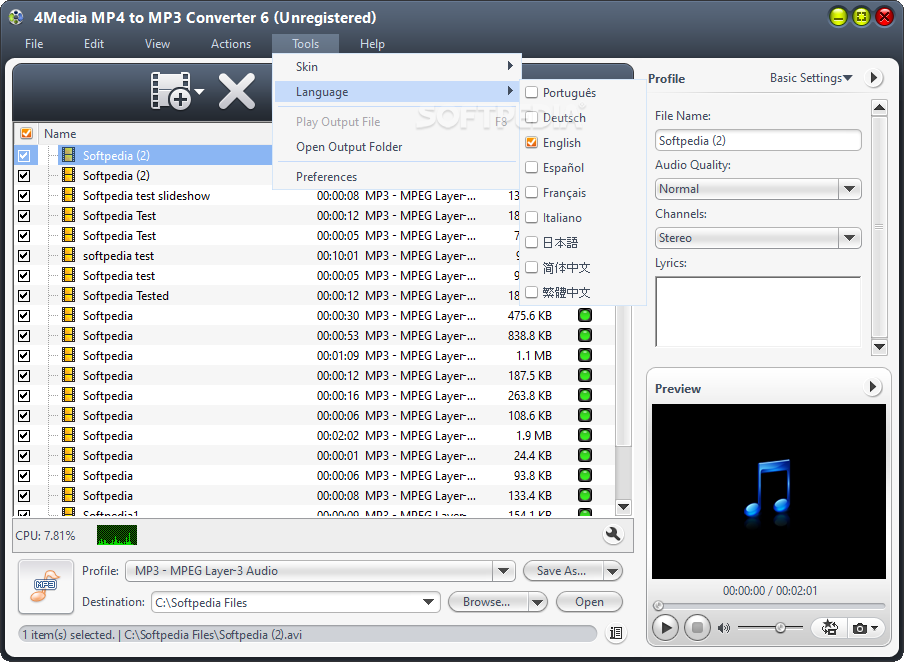Click the green status icon of 475.6 KB row
This screenshot has height=662, width=904.
coord(585,315)
